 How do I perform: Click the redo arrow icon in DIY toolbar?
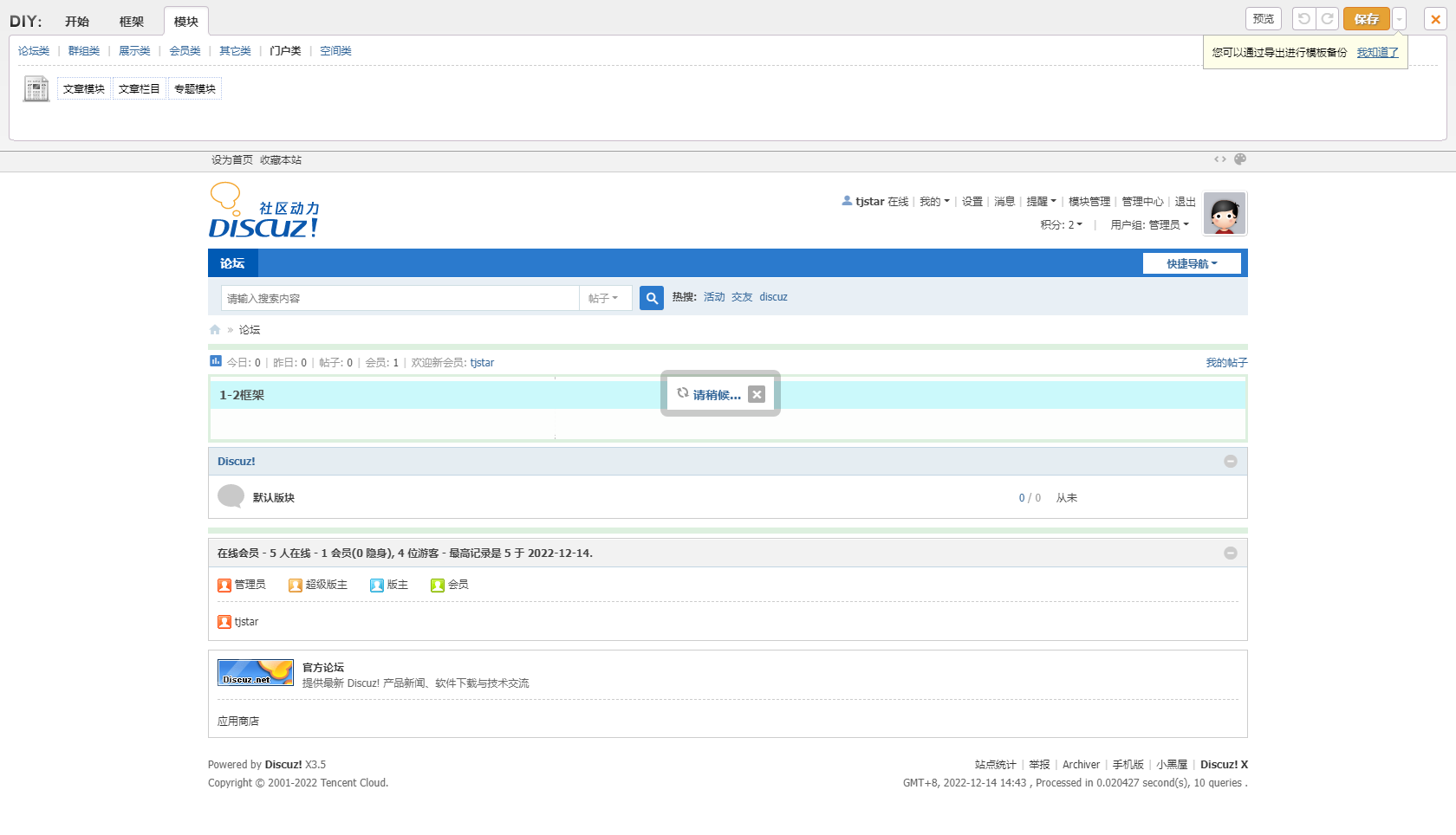coord(1327,19)
